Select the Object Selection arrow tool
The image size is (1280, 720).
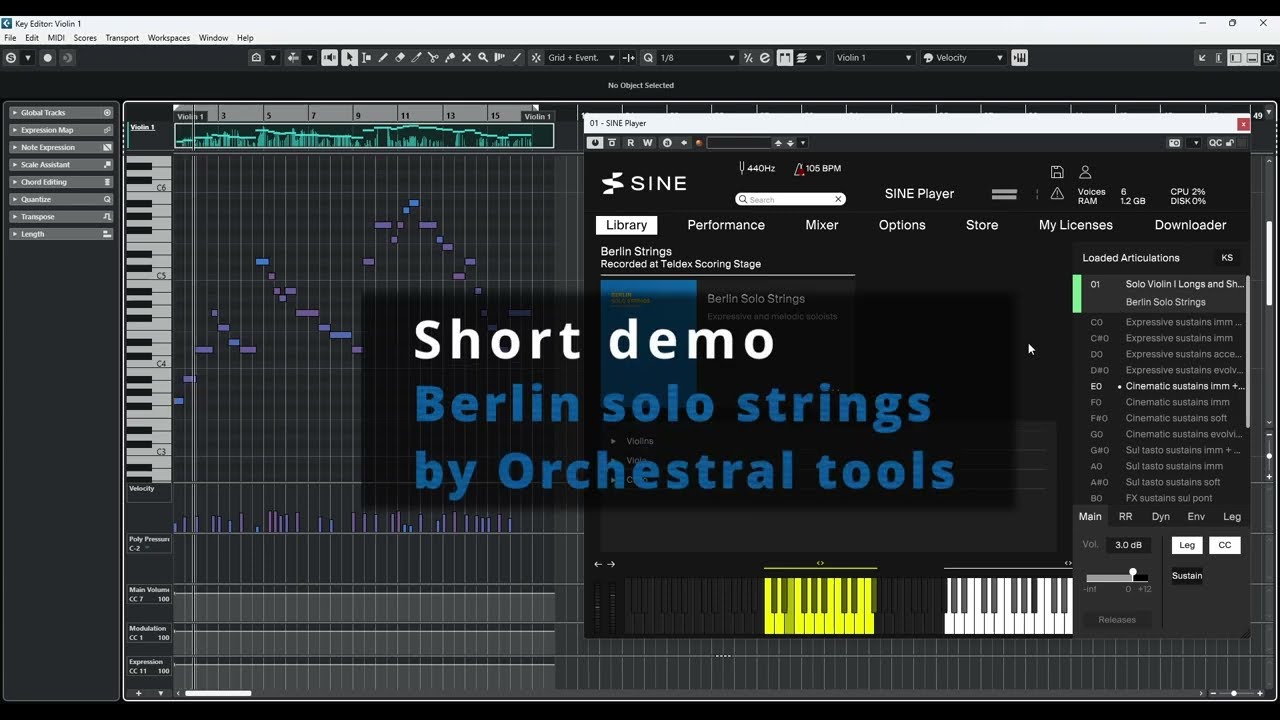[349, 58]
